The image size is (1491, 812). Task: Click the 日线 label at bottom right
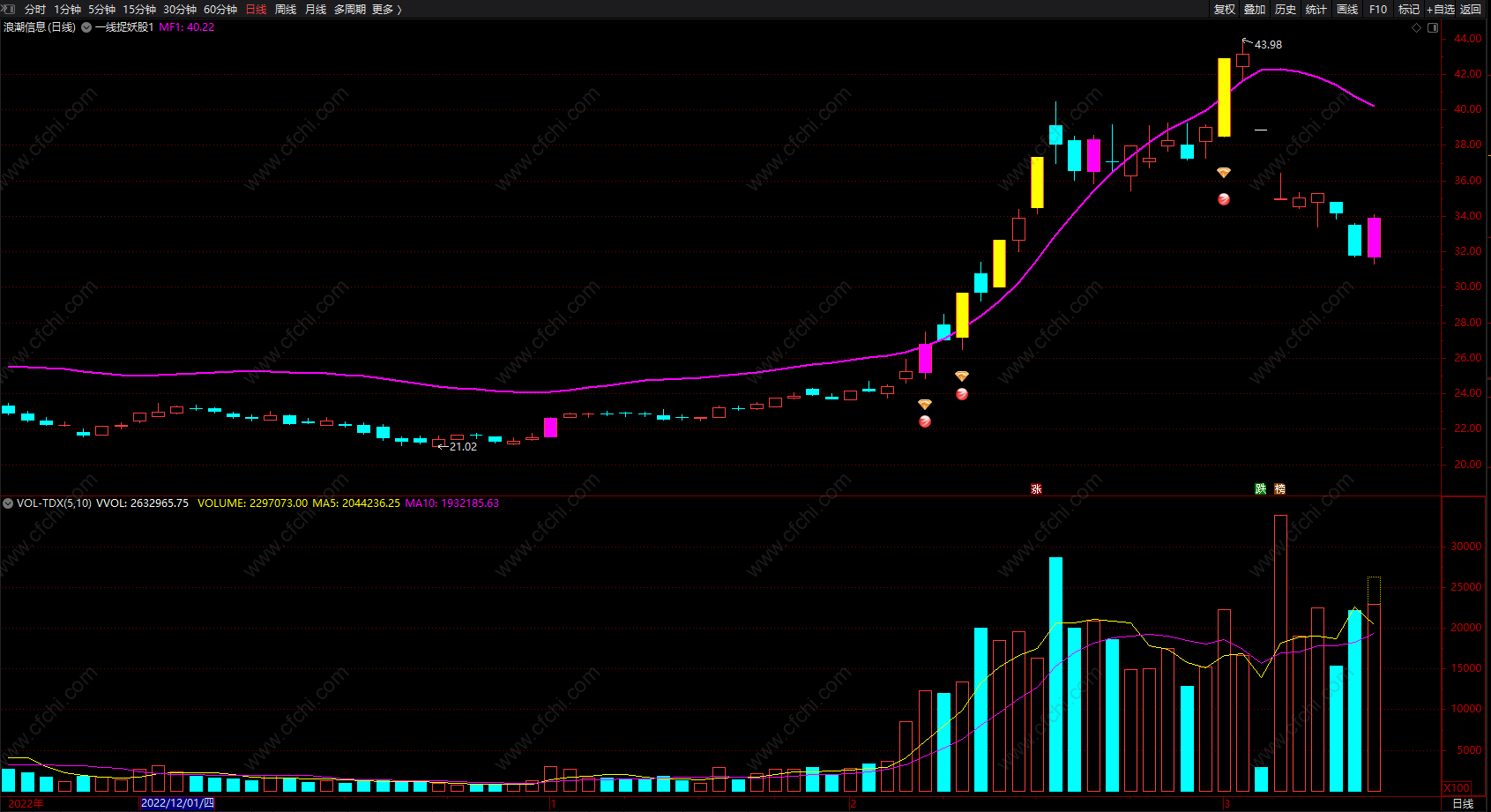pos(1463,803)
